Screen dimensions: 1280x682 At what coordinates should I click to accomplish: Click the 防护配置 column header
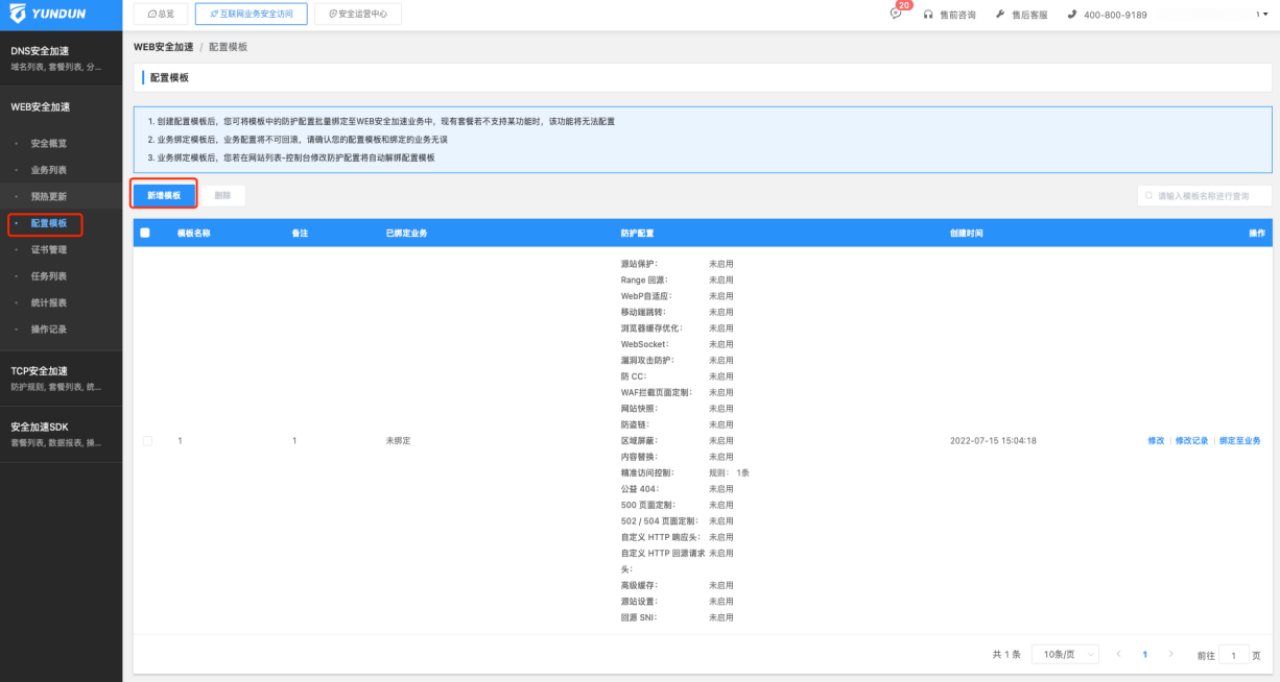(637, 233)
